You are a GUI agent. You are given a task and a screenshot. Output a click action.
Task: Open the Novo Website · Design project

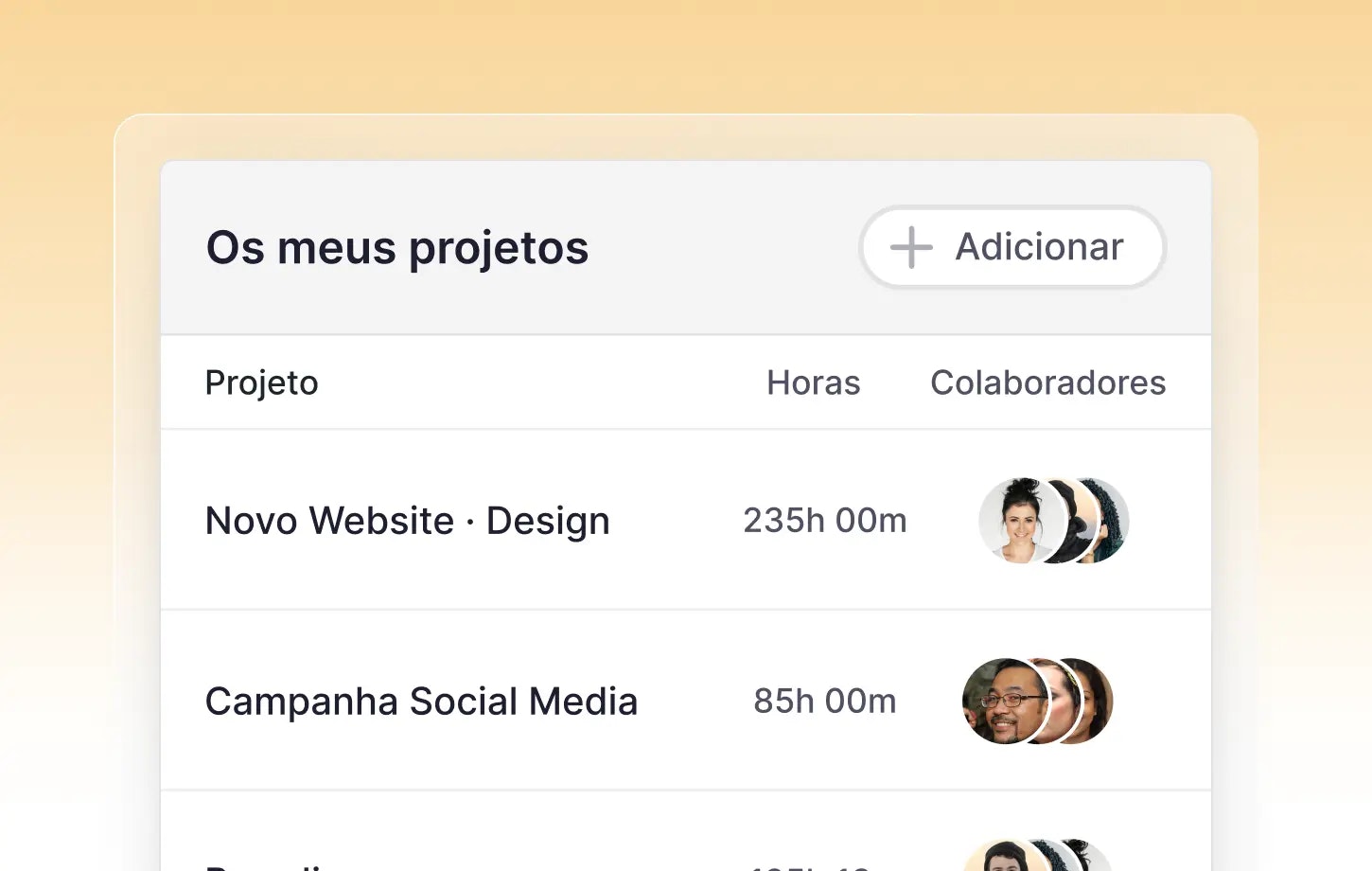[407, 521]
